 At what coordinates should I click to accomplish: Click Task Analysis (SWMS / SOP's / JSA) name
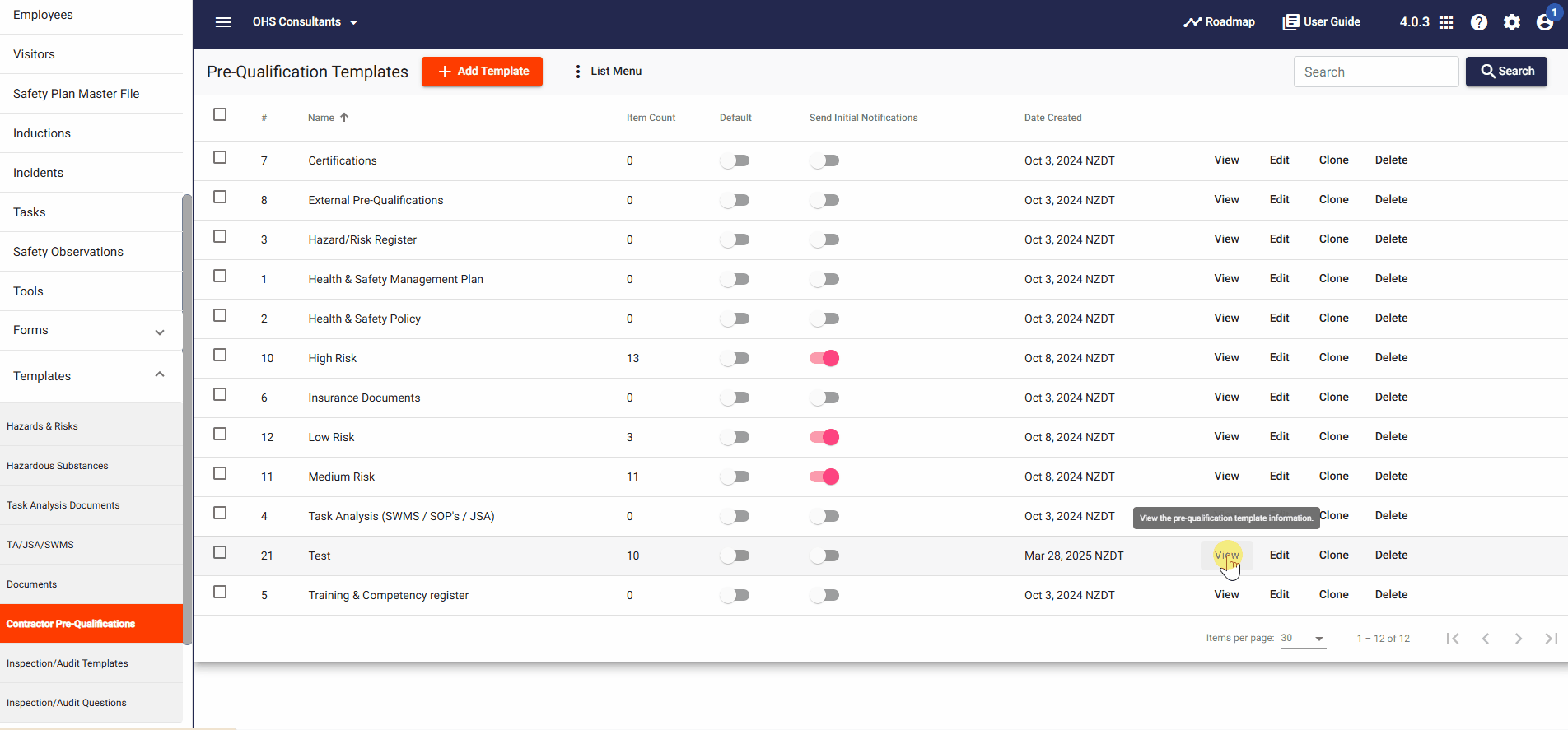pyautogui.click(x=401, y=516)
